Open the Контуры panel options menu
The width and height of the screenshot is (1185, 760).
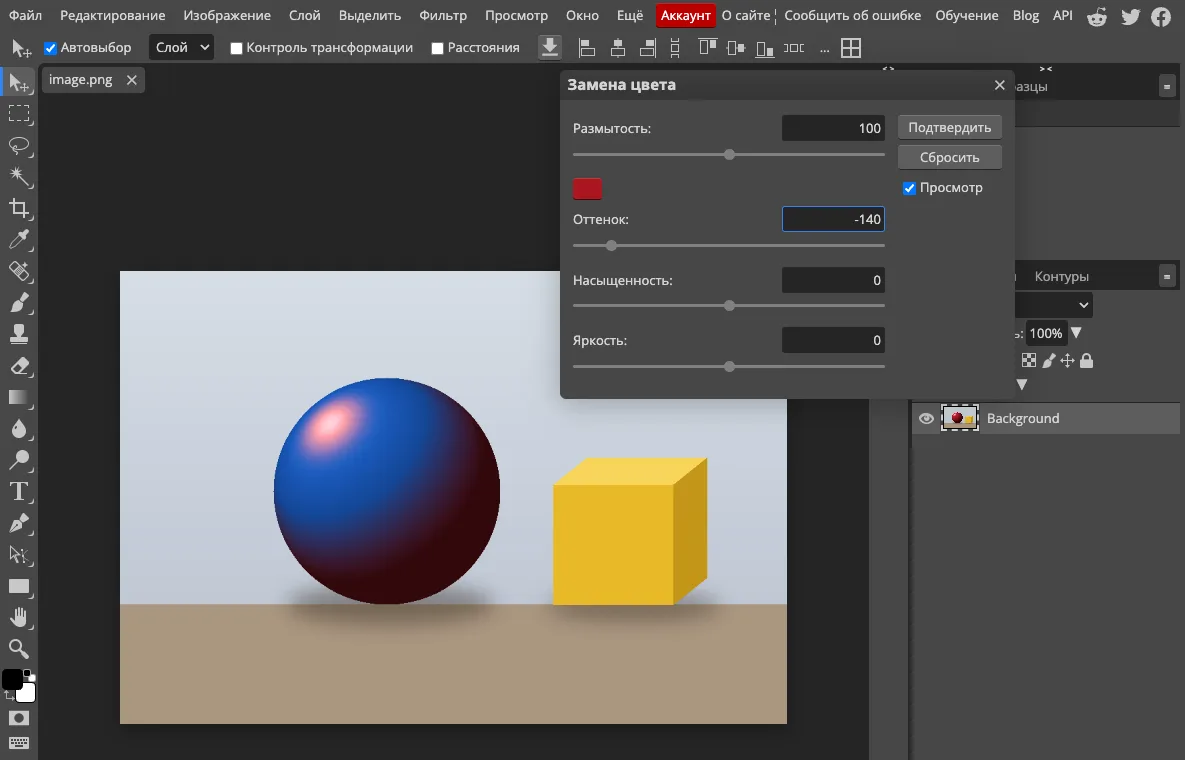[x=1167, y=277]
